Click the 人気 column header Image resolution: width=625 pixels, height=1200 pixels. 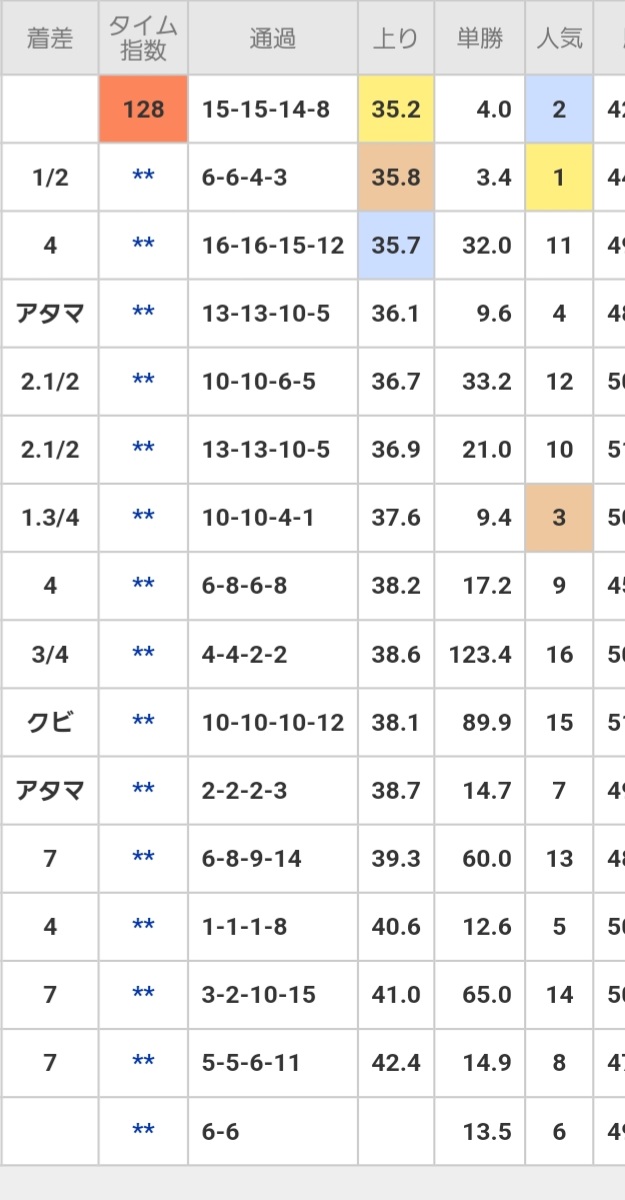(559, 40)
